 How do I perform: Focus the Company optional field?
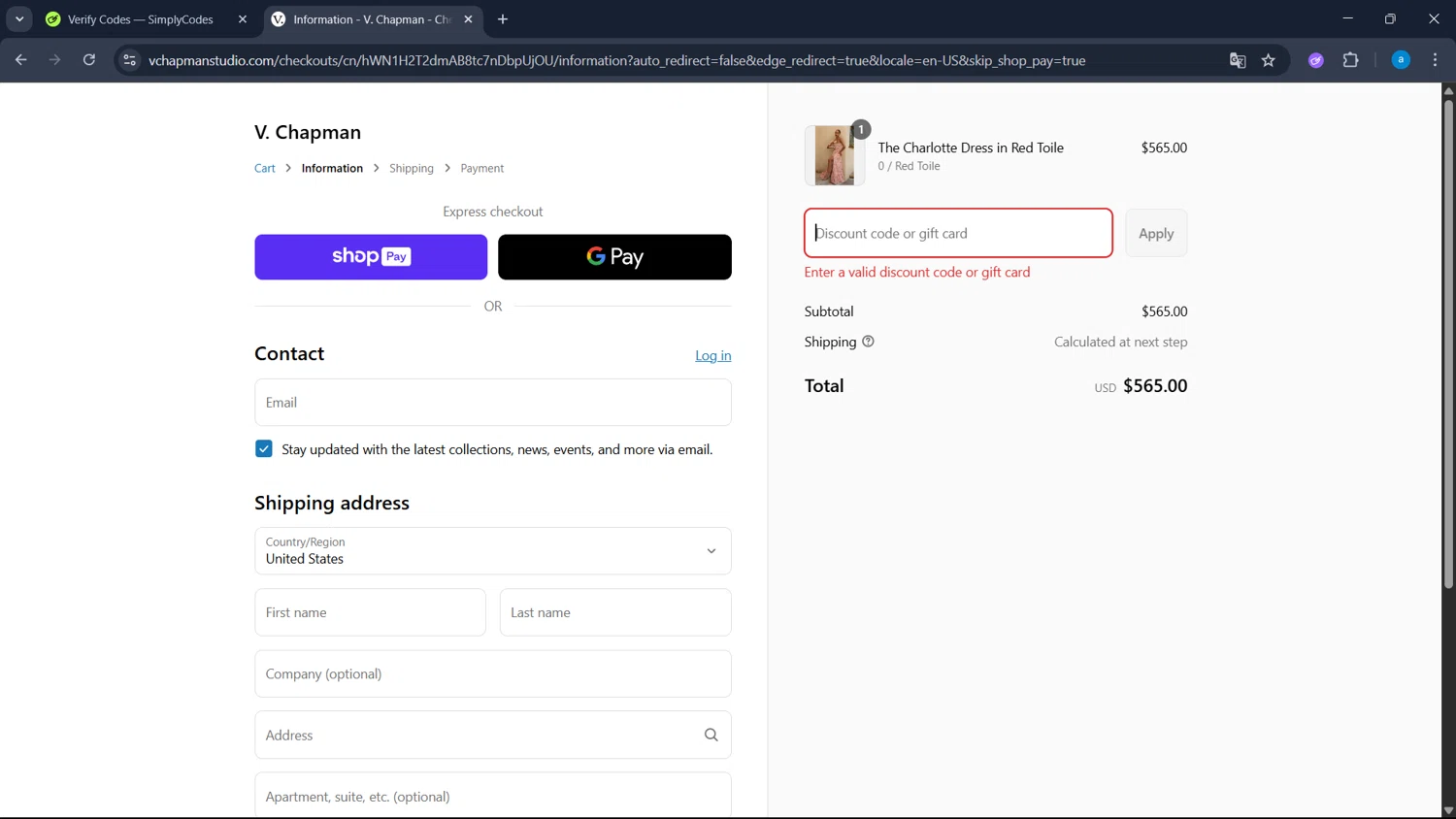(x=493, y=673)
